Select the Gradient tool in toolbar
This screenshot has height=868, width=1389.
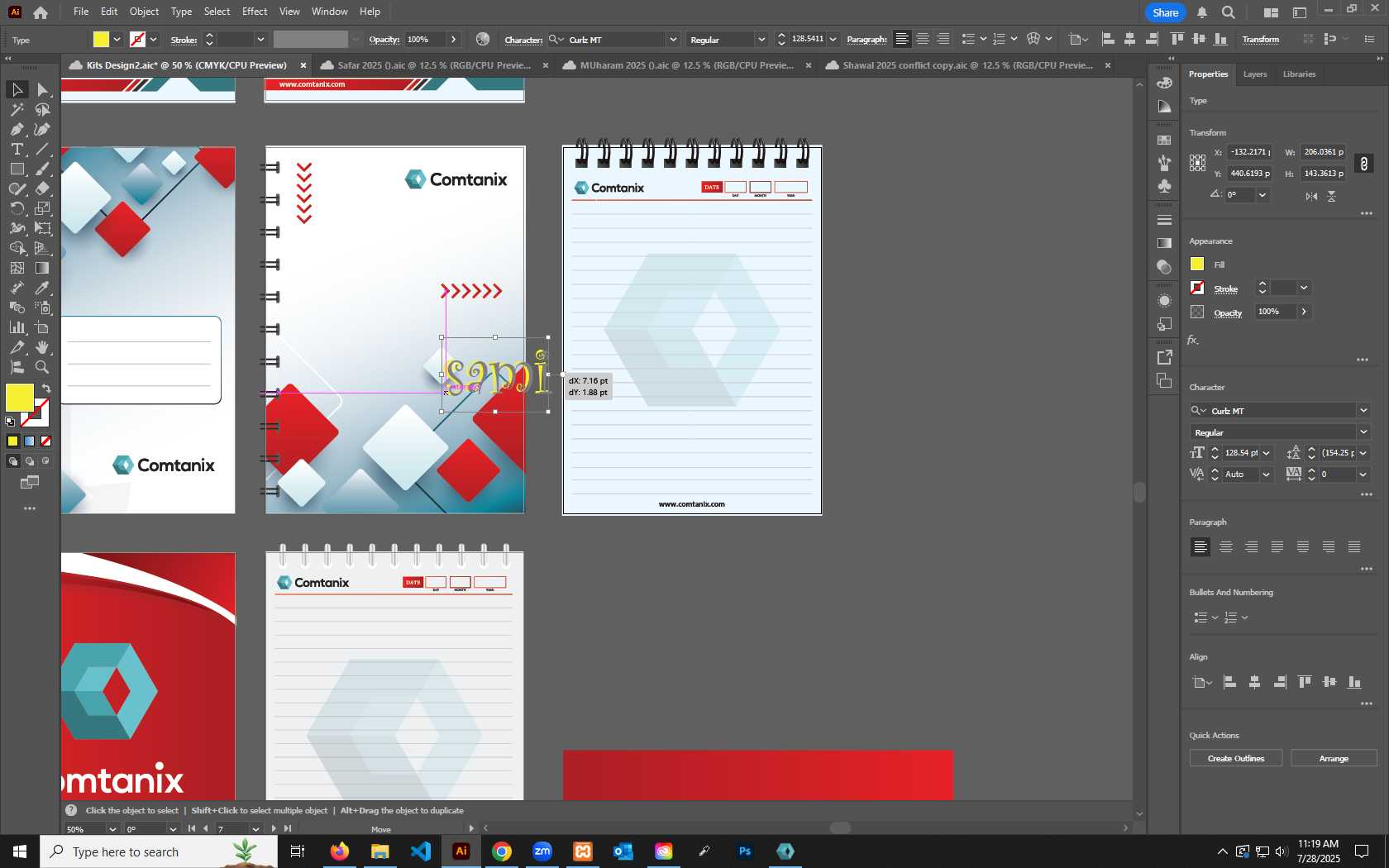(x=42, y=268)
